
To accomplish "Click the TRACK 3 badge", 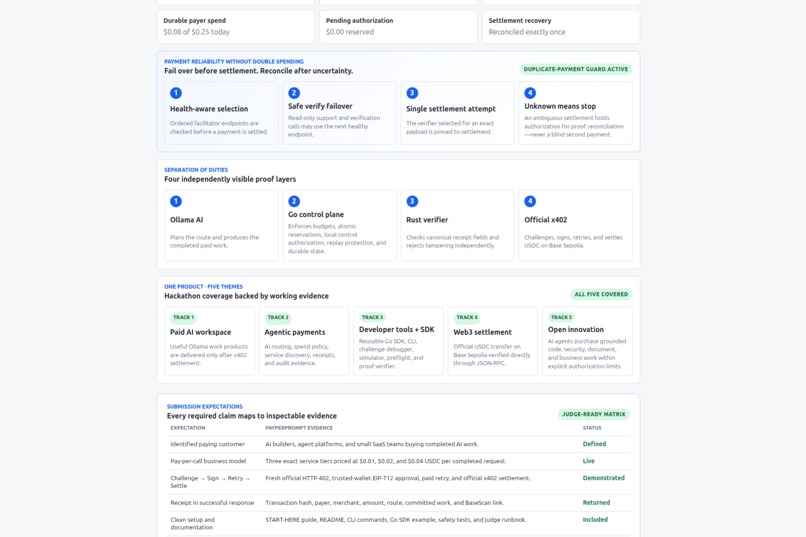I will pos(373,318).
